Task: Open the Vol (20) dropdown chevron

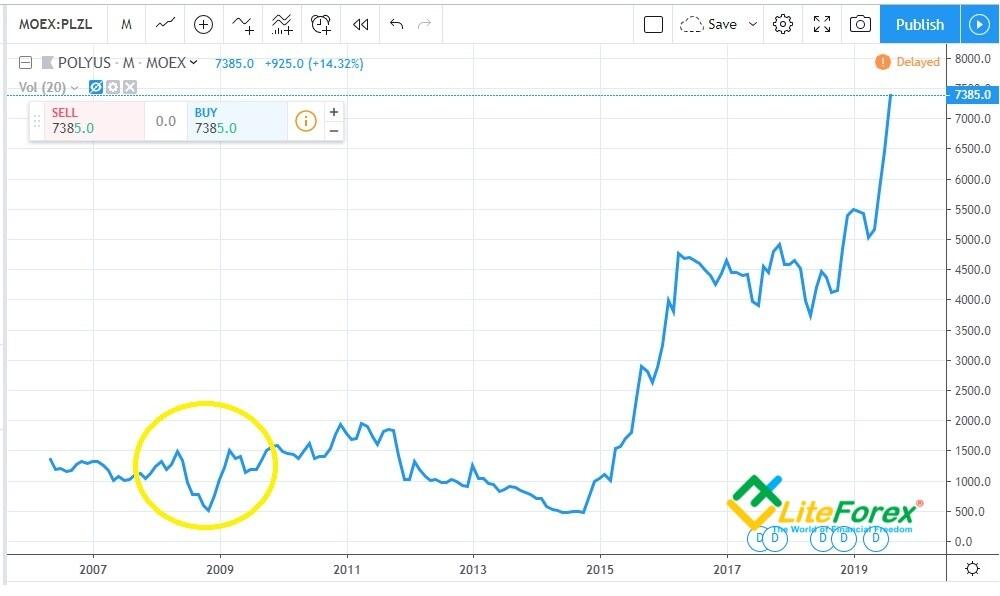Action: pos(74,87)
